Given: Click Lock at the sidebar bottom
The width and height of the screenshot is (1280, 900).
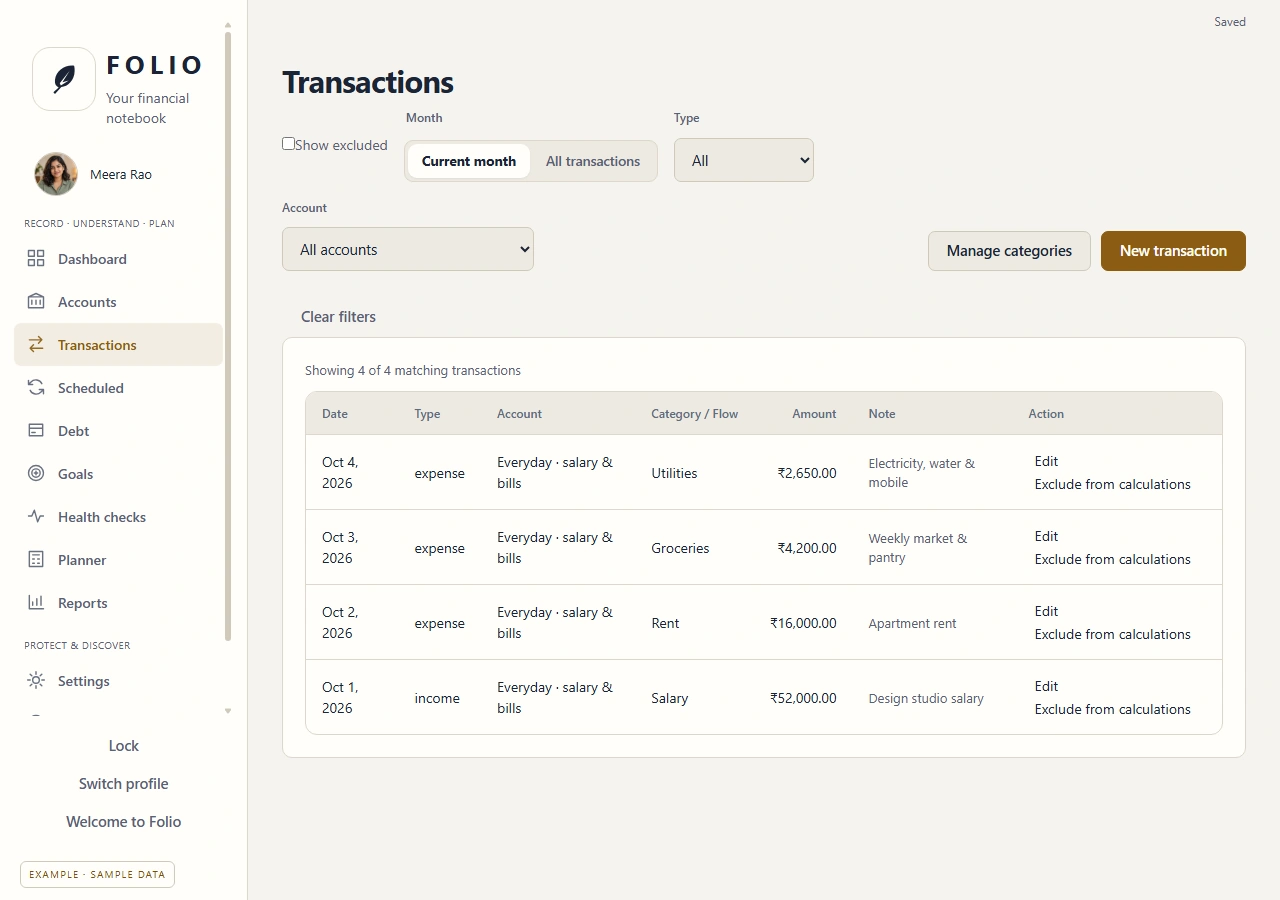Looking at the screenshot, I should (124, 746).
